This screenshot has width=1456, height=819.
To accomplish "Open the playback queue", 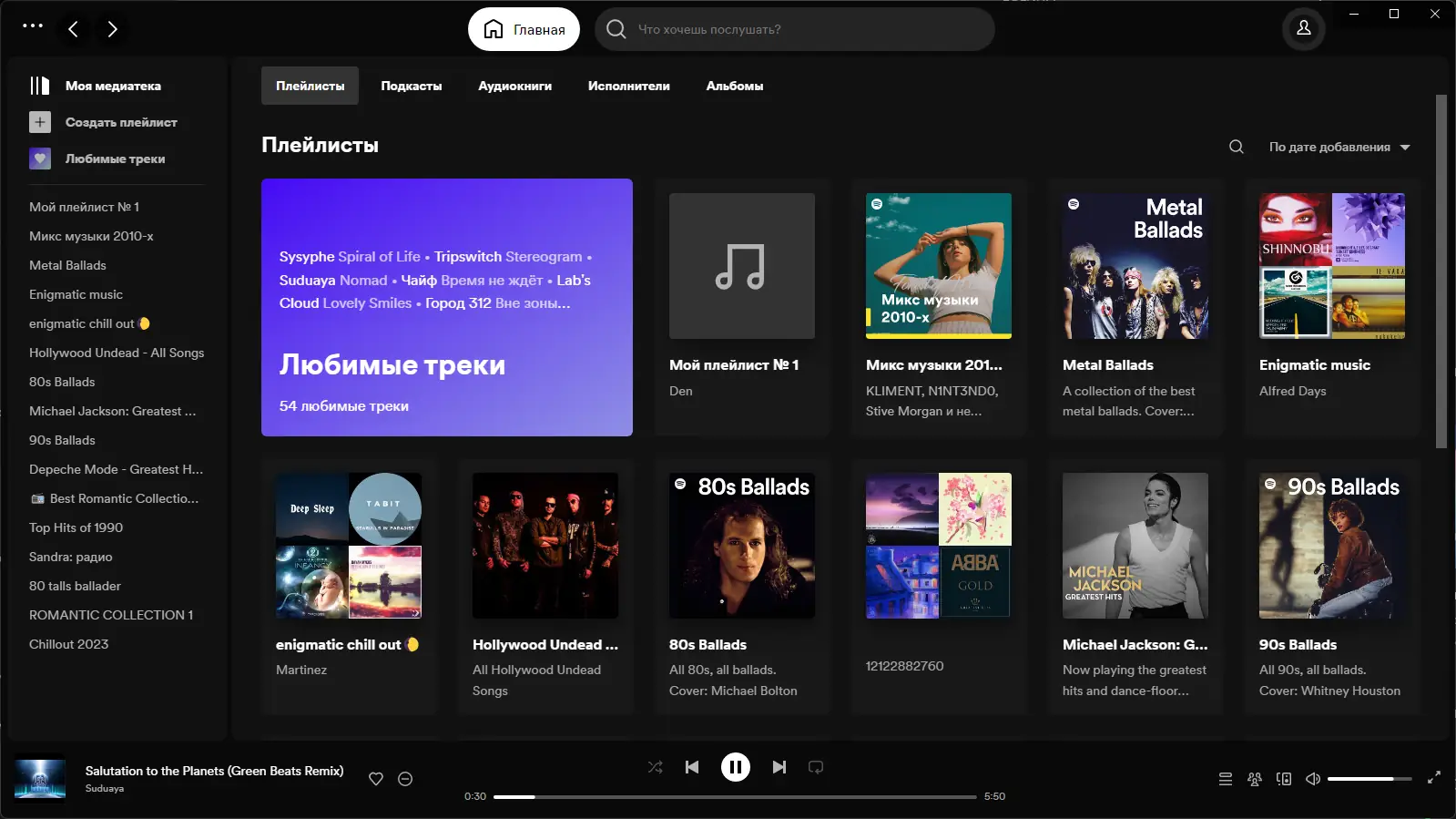I will pos(1226,779).
